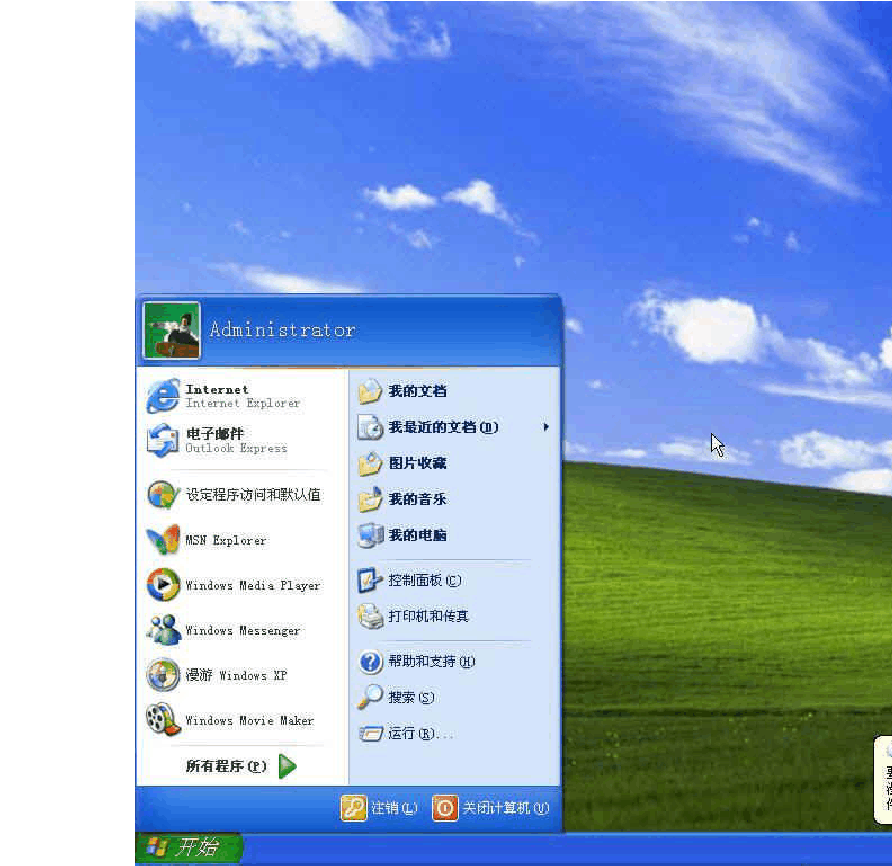Open the 运行 run icon

[370, 733]
